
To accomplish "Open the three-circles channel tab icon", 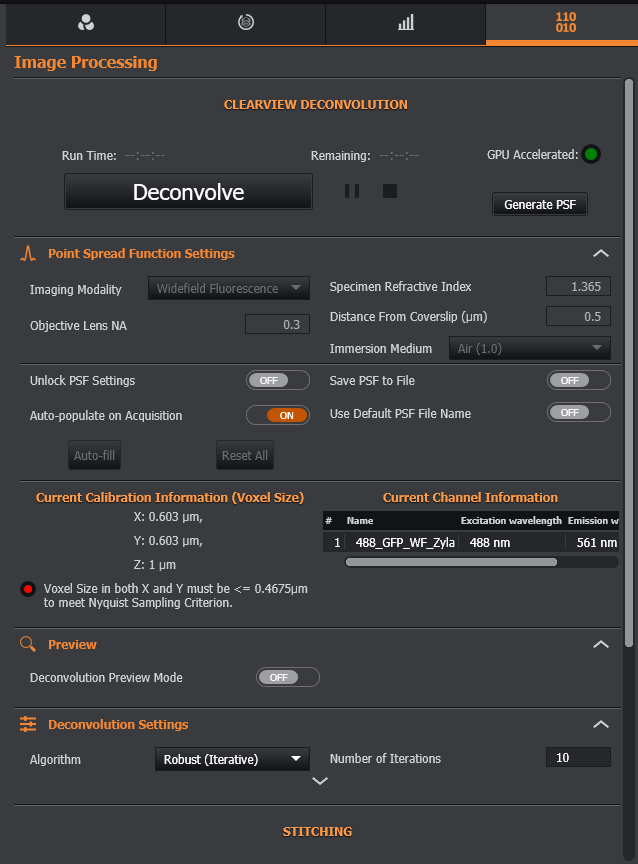I will (x=85, y=23).
